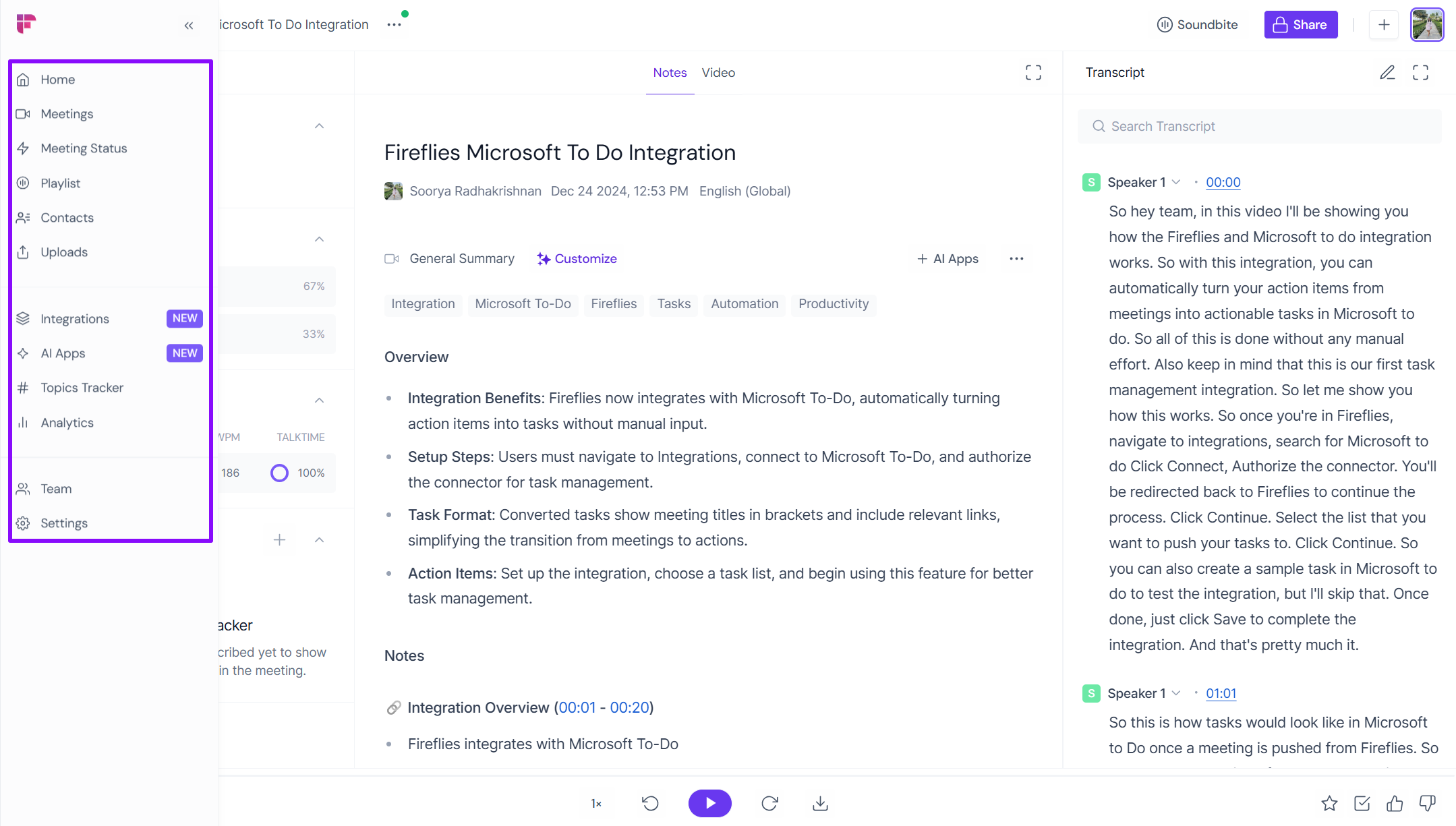Click the 00:01 timestamp link in notes
This screenshot has height=826, width=1456.
coord(577,708)
